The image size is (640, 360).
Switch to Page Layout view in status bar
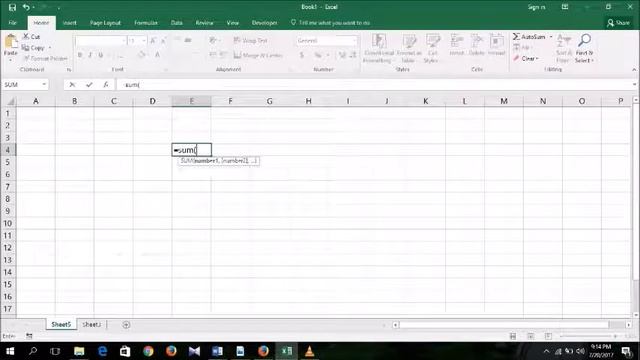531,336
